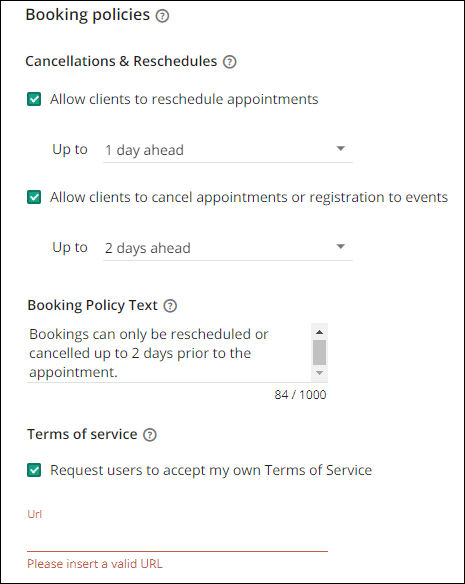
Task: Click the 'Allow clients to reschedule appointments' label
Action: 184,99
